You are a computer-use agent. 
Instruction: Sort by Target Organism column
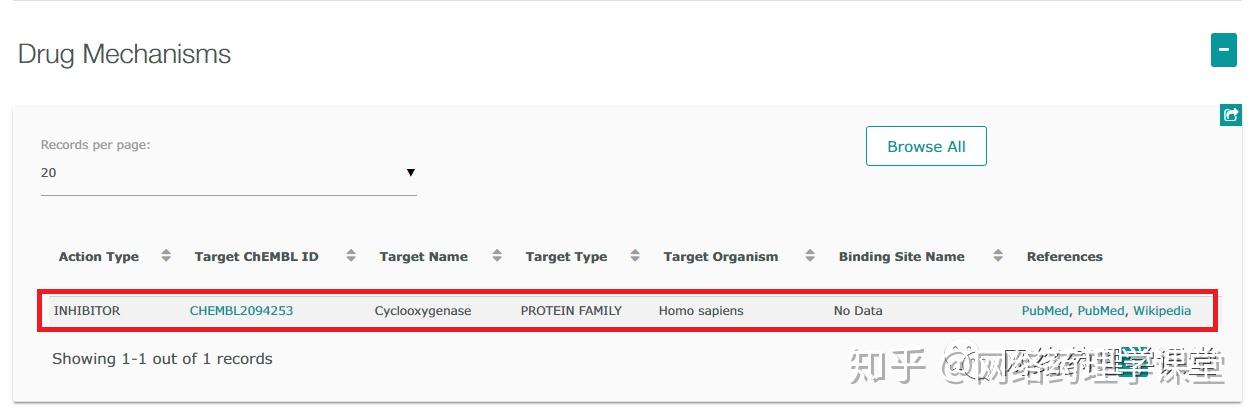810,256
